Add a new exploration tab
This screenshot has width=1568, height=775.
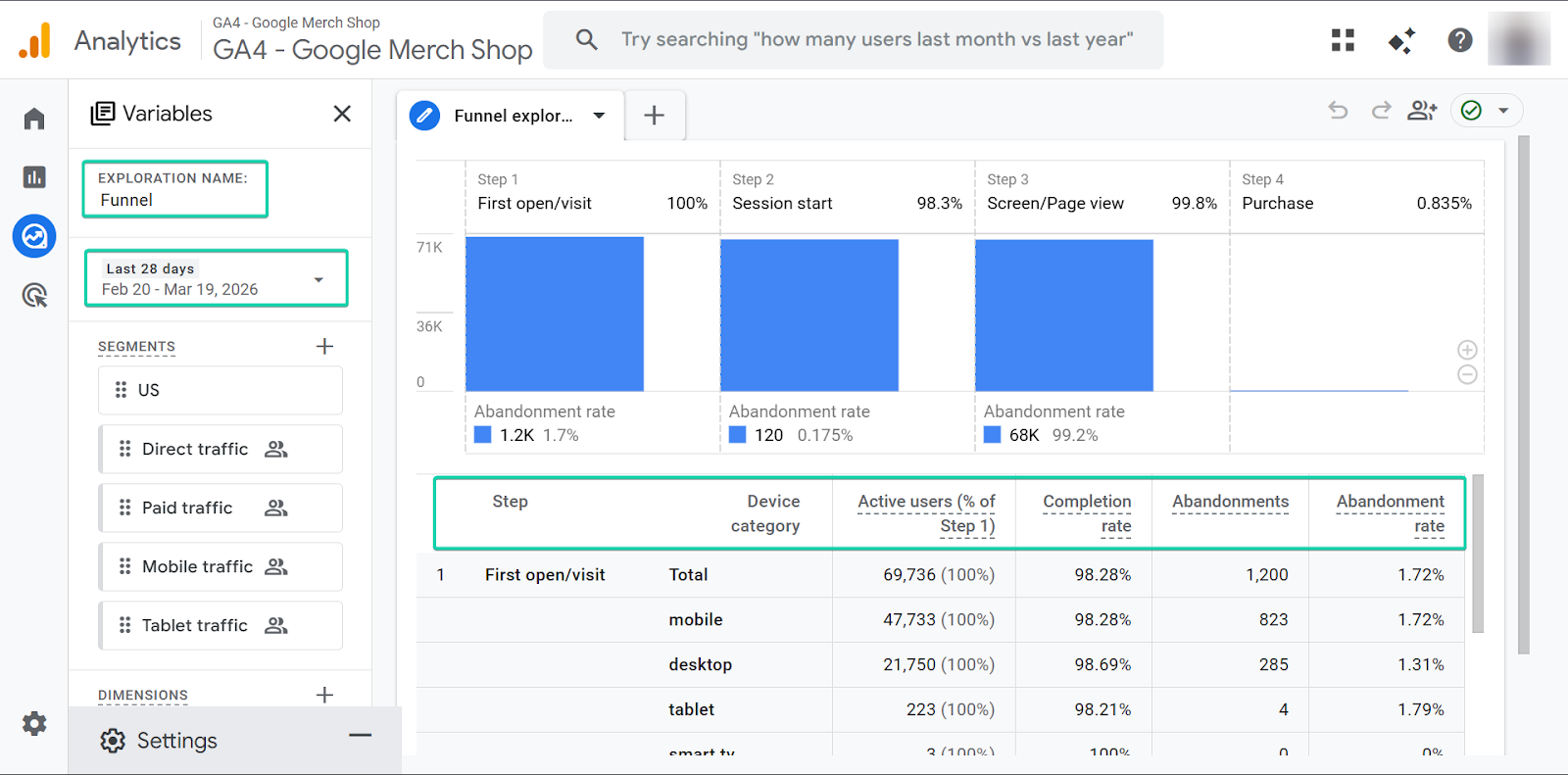click(654, 116)
